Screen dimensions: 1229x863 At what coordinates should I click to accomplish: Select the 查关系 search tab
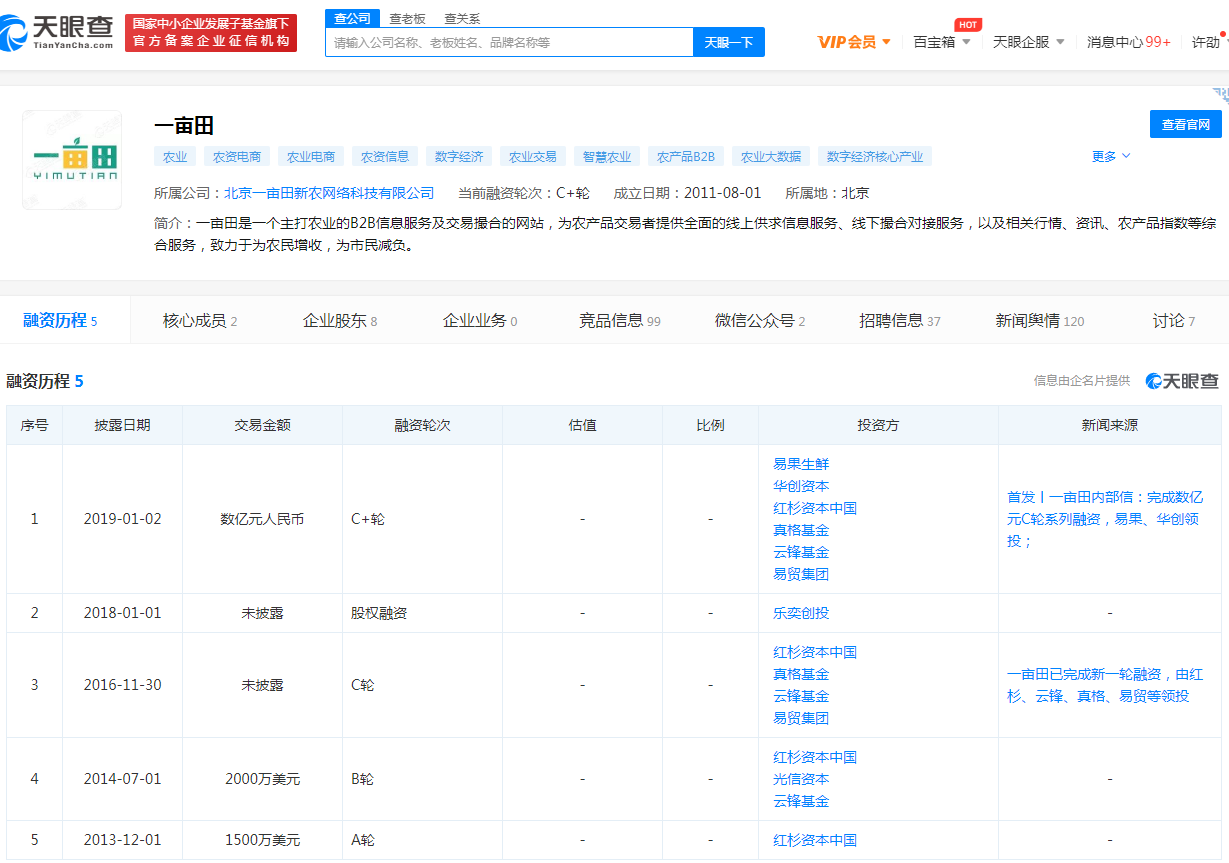pyautogui.click(x=462, y=19)
